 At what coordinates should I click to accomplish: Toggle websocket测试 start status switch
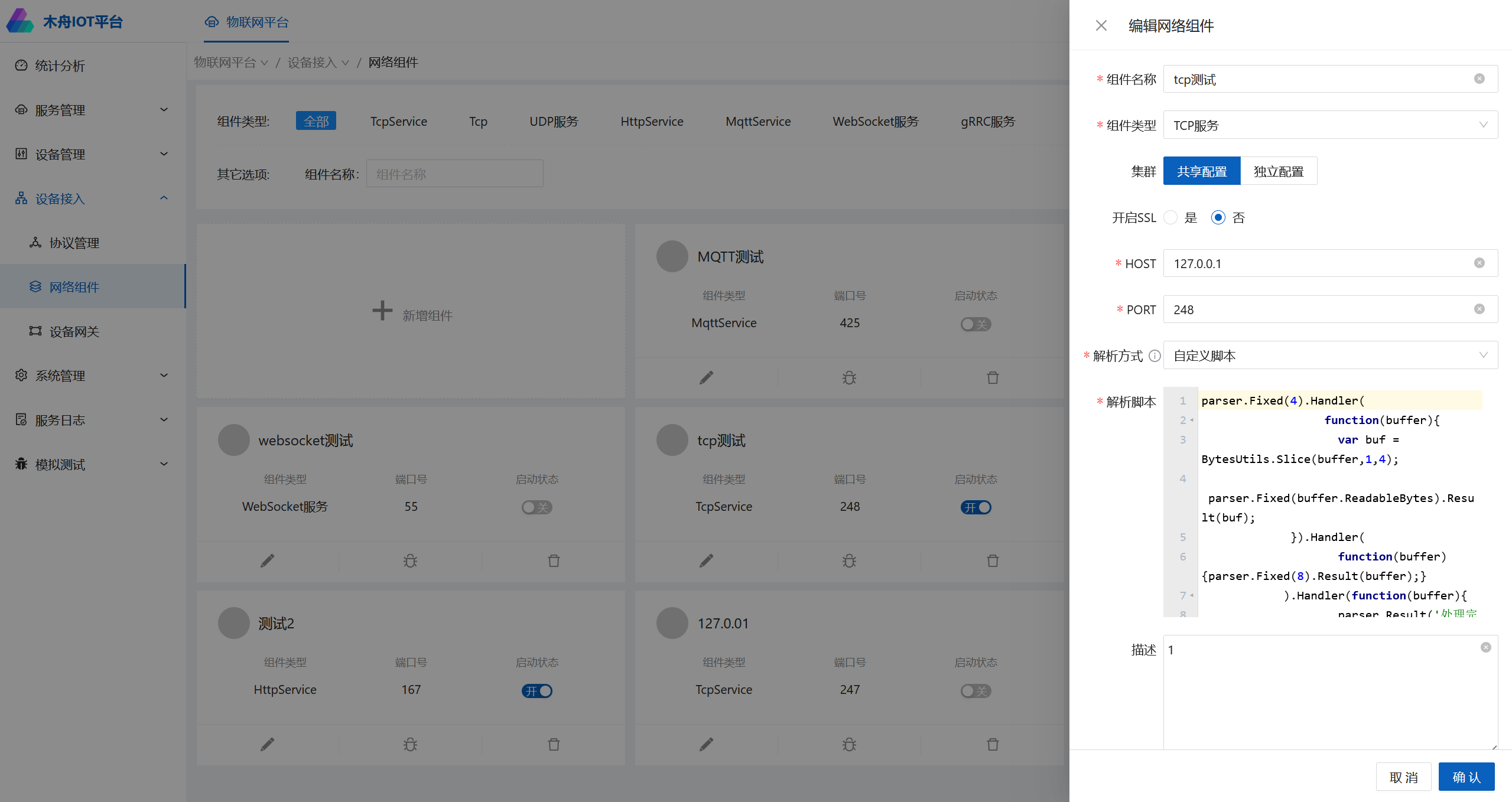tap(536, 507)
